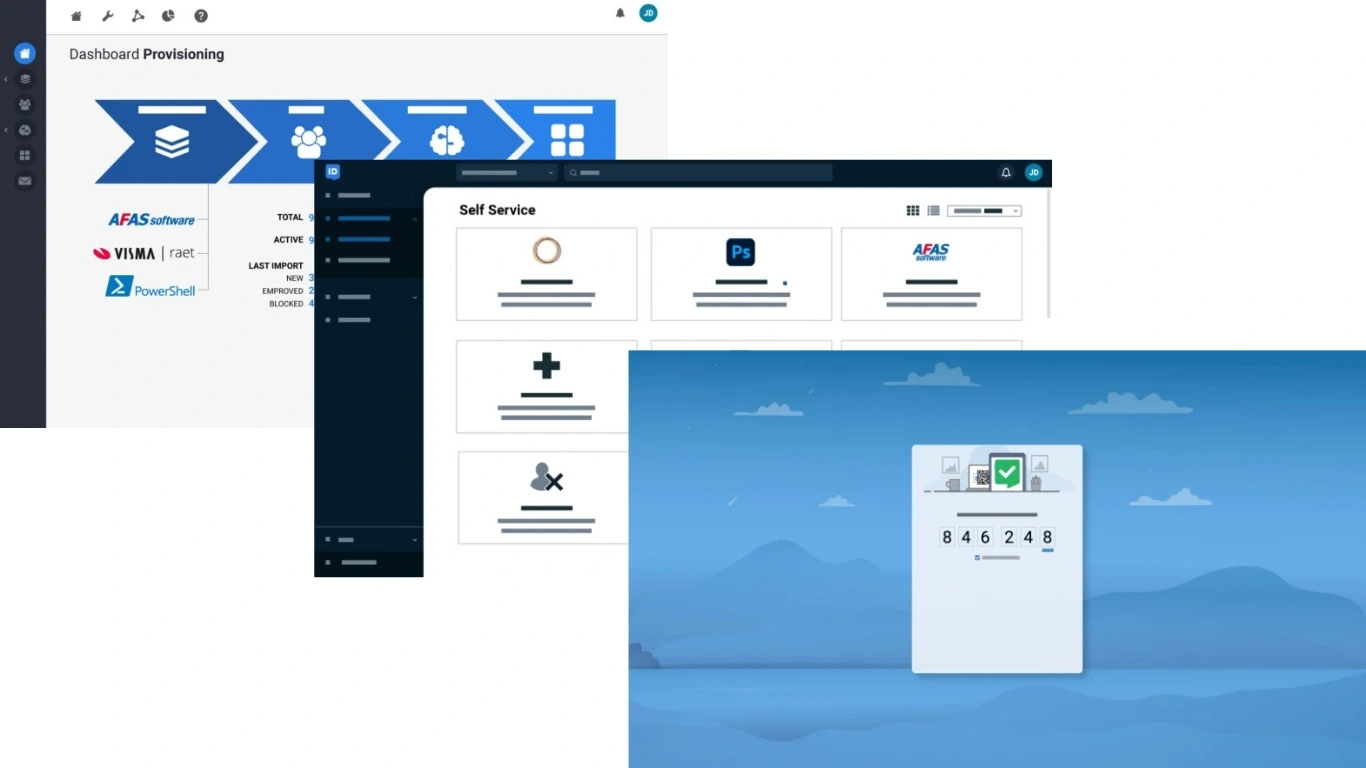The image size is (1366, 768).
Task: Open the pie chart reports icon
Action: (168, 16)
